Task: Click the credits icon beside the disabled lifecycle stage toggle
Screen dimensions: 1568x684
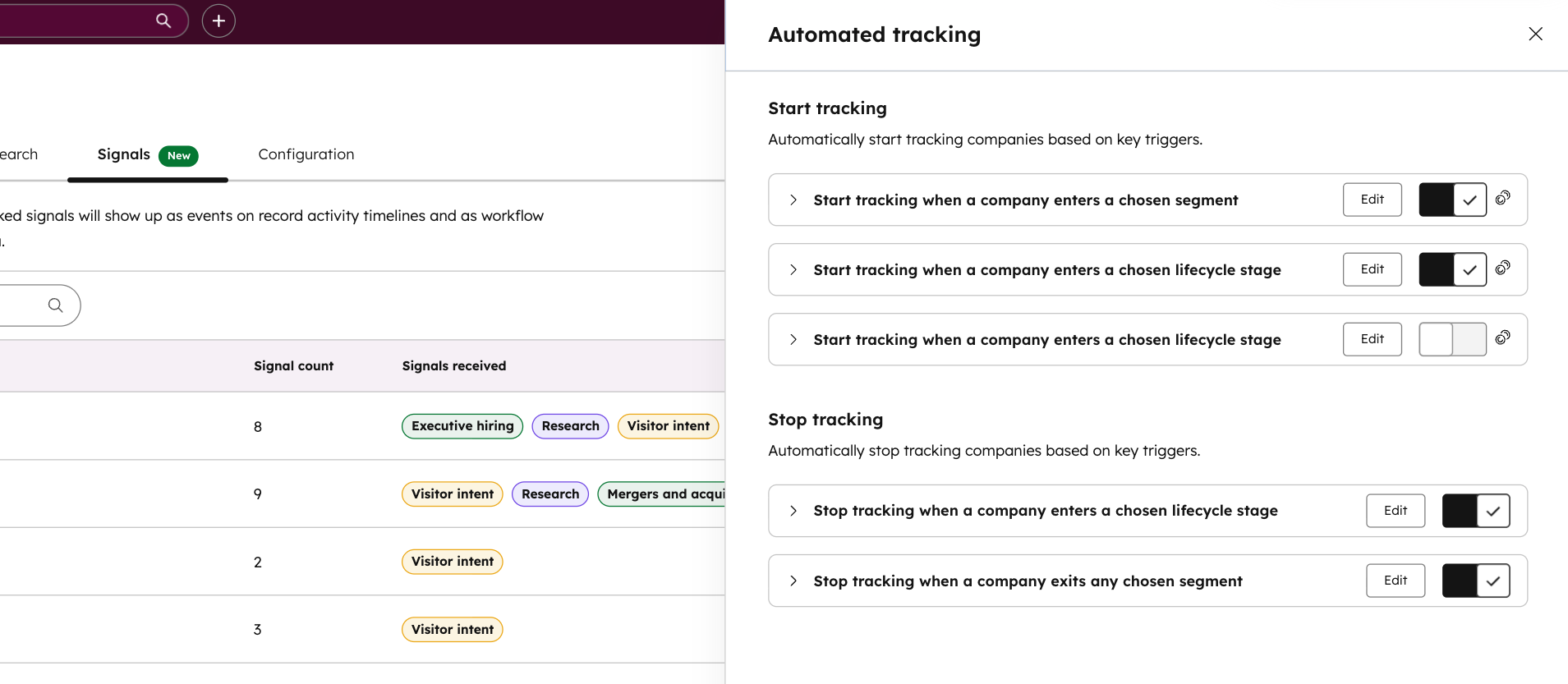Action: click(1502, 337)
